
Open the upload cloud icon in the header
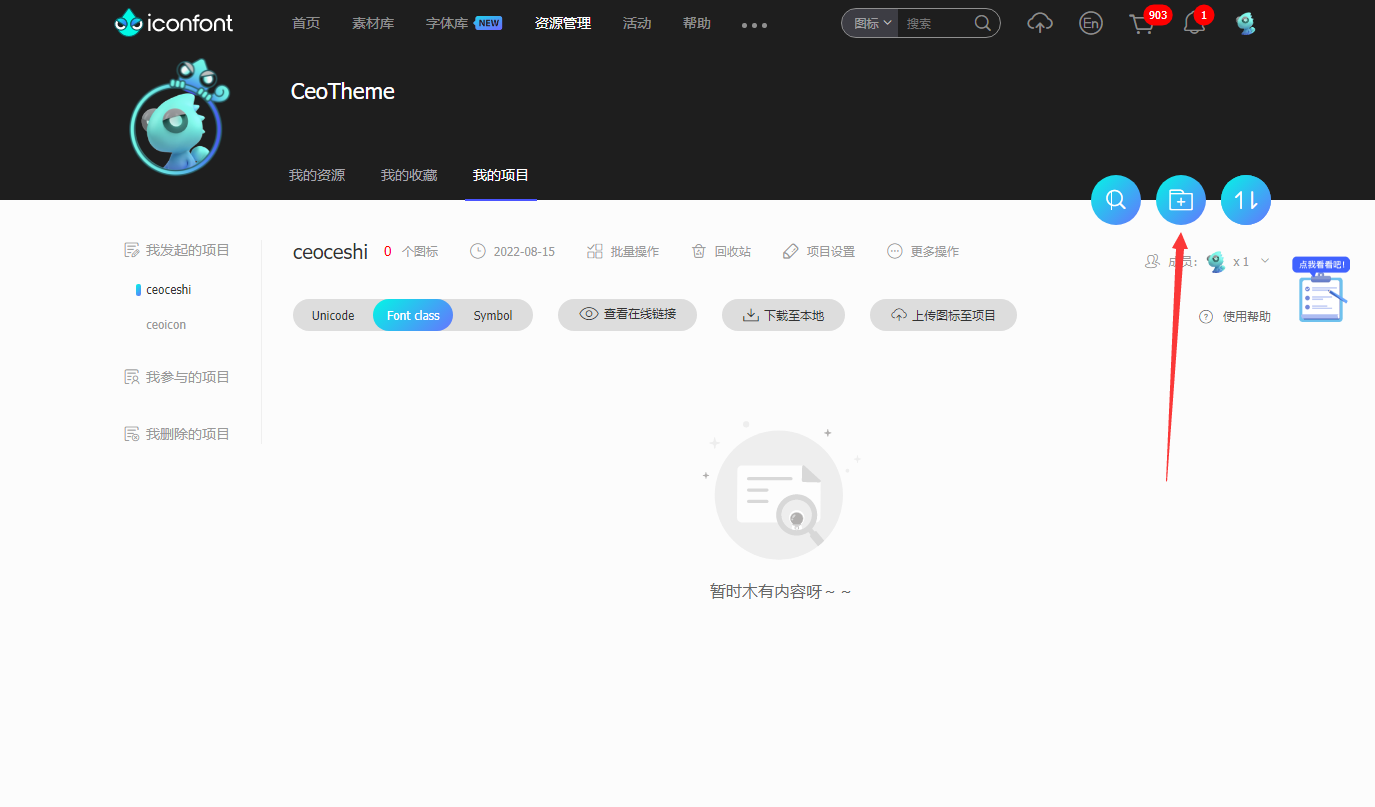click(x=1040, y=23)
